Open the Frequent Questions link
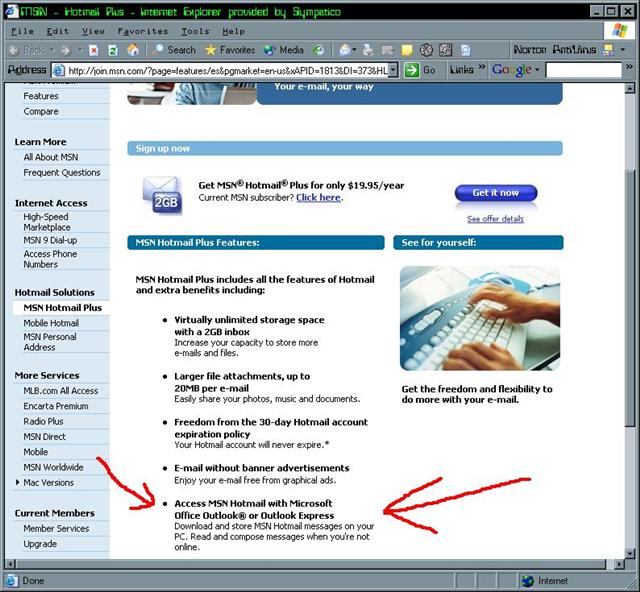Screen dimensions: 640x592 [x=62, y=173]
